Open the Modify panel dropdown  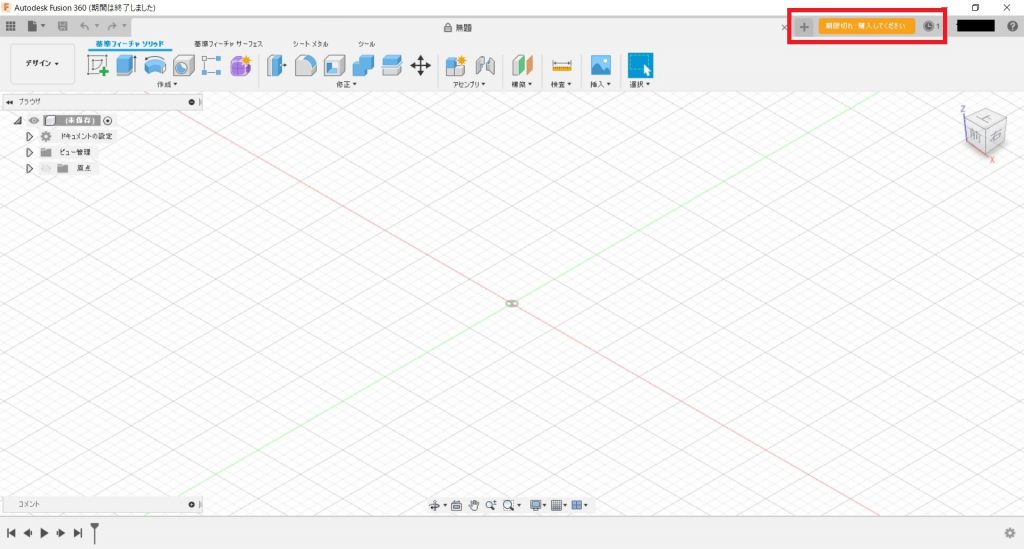tap(347, 84)
